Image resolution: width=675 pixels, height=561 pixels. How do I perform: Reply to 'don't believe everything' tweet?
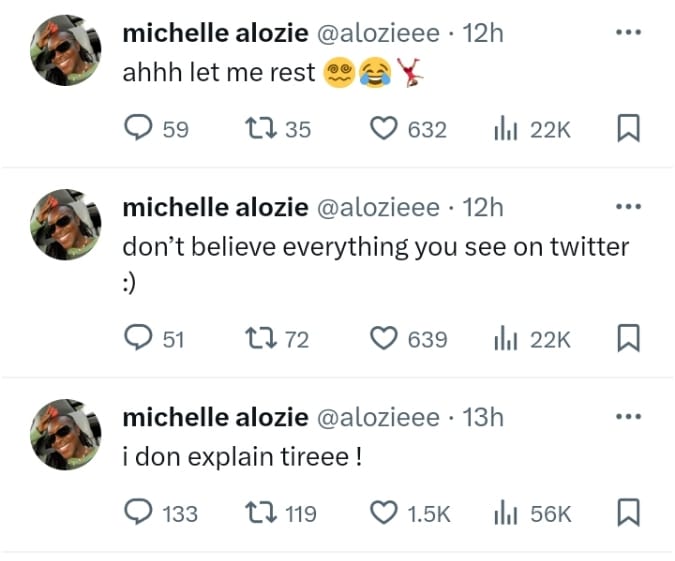pos(138,338)
